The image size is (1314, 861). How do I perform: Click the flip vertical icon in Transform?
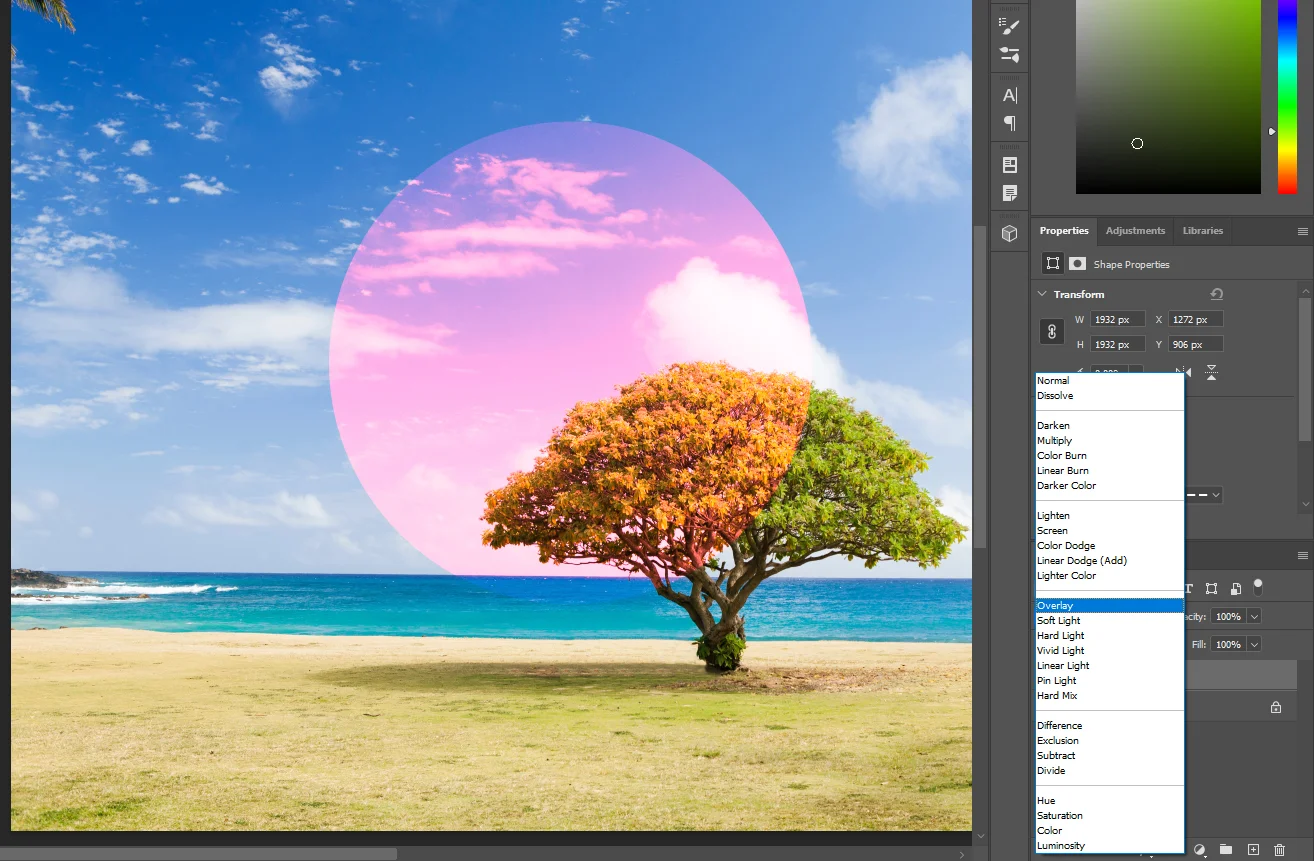click(x=1211, y=373)
